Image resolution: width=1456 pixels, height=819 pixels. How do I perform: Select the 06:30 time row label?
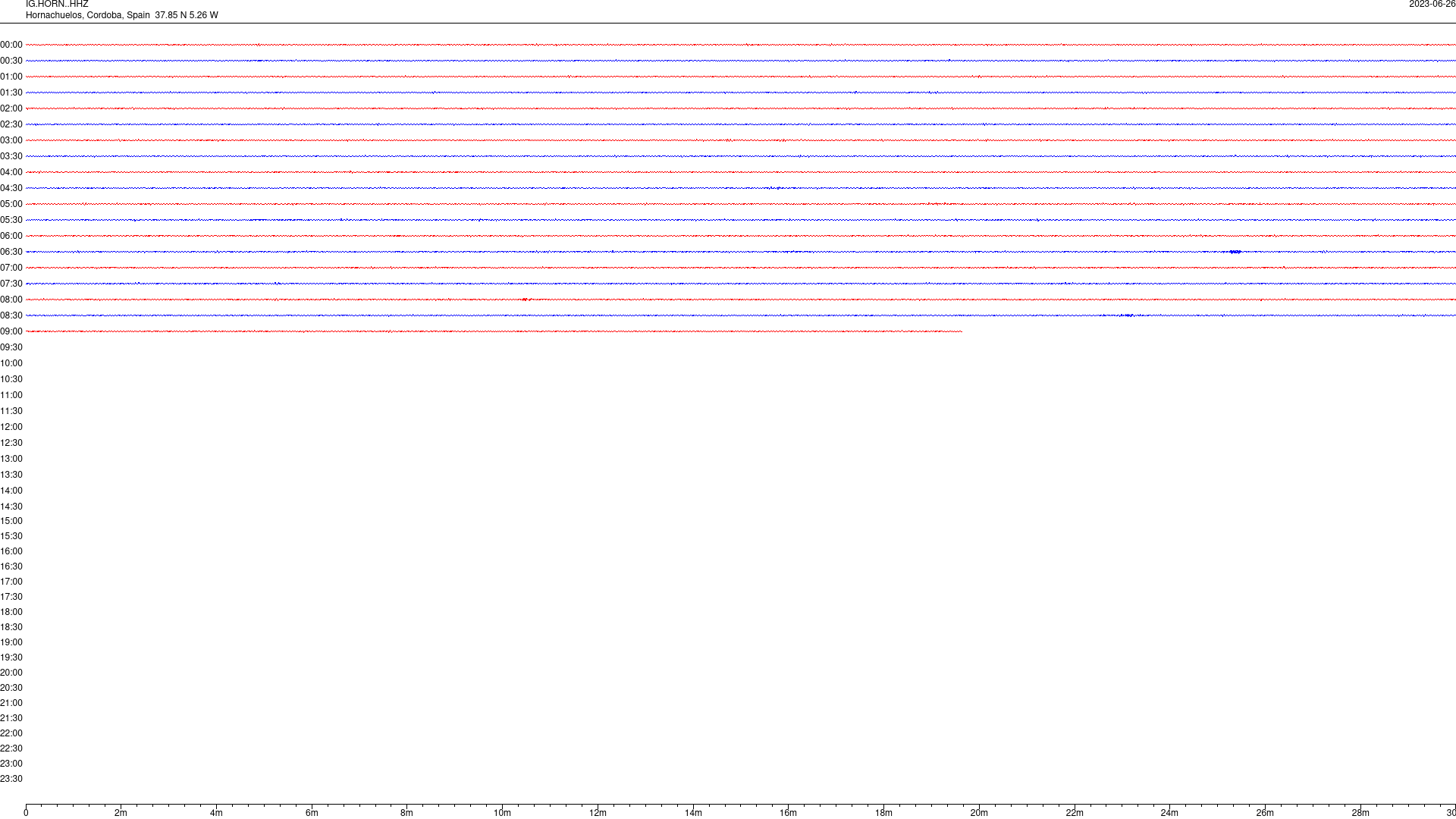[11, 252]
